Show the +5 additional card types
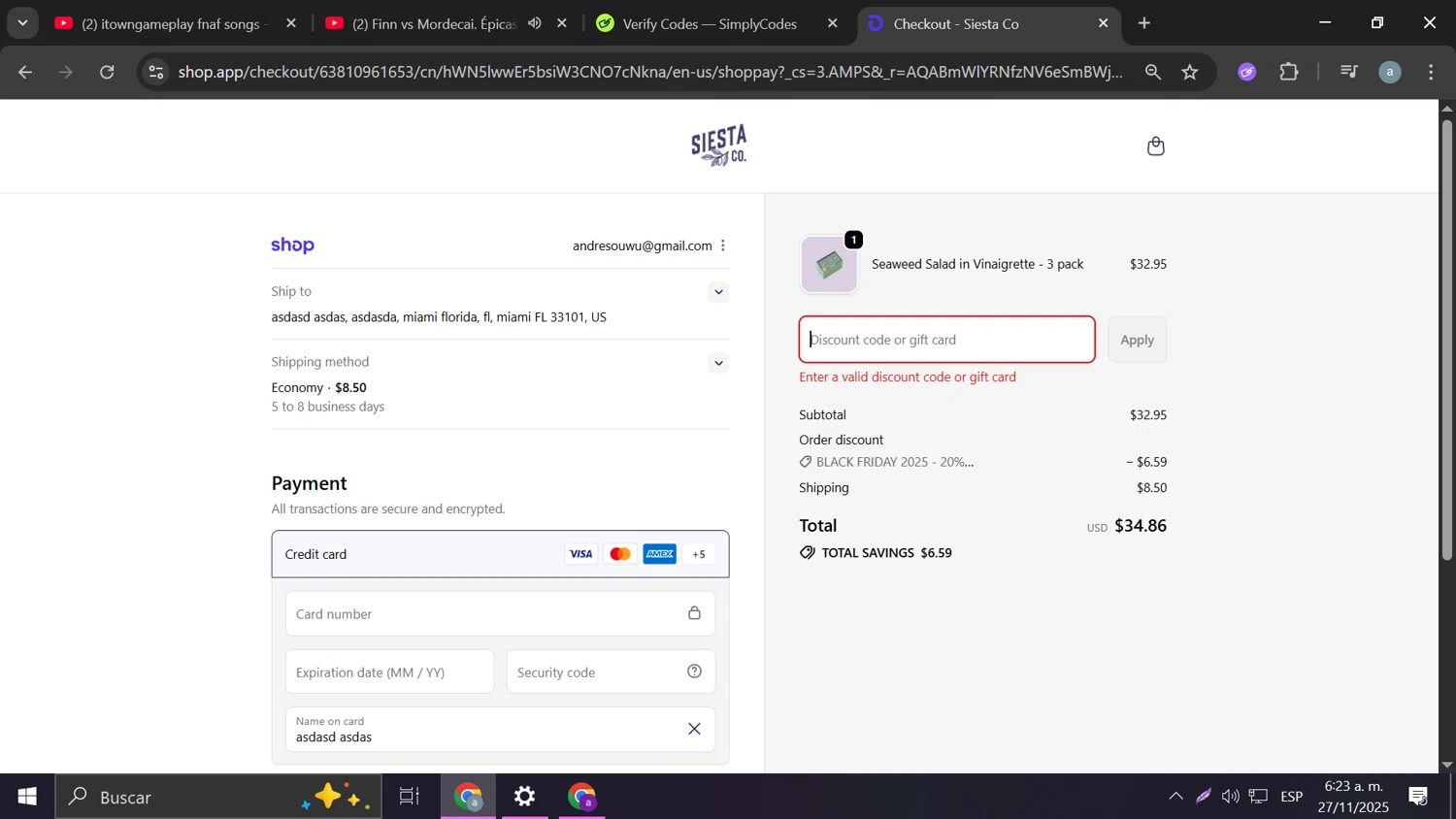Viewport: 1456px width, 819px height. click(x=699, y=554)
